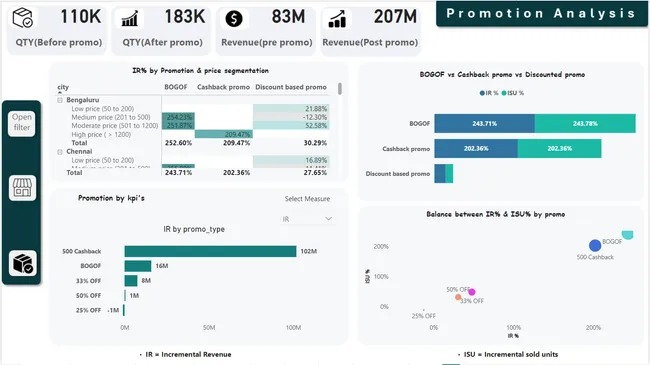Click the -12.30% discount cell

coord(291,117)
